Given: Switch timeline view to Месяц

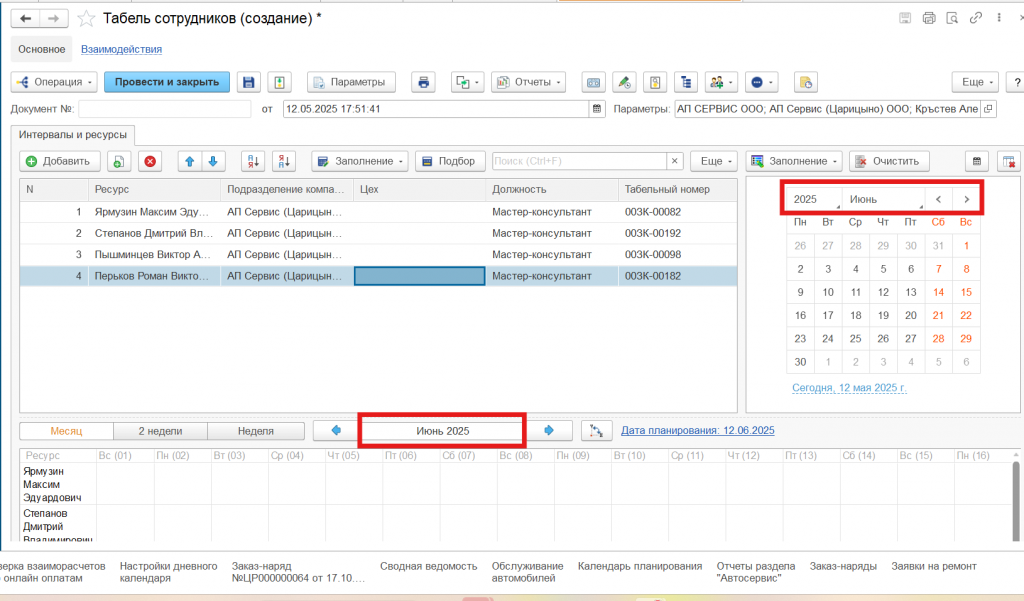Looking at the screenshot, I should [66, 431].
